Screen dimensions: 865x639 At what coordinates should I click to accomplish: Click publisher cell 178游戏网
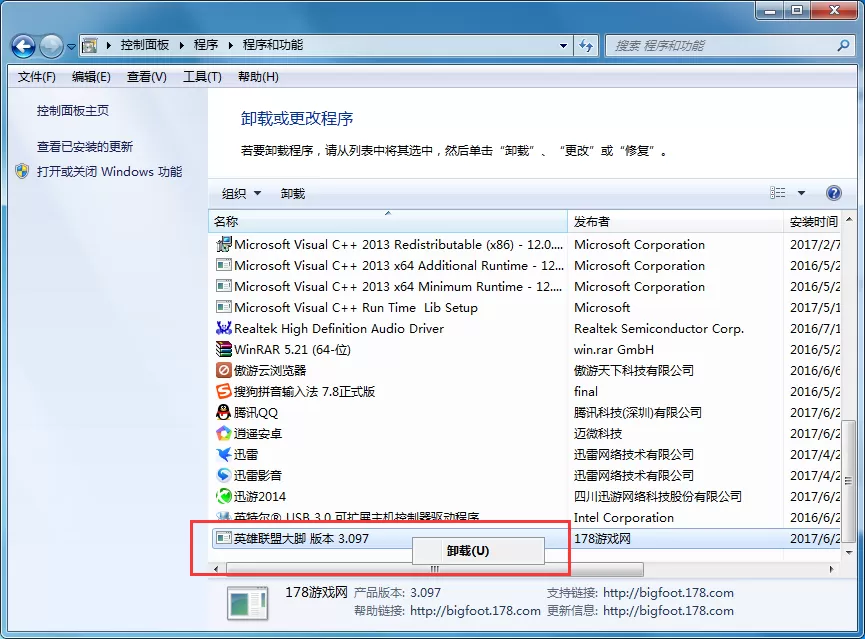pyautogui.click(x=602, y=538)
